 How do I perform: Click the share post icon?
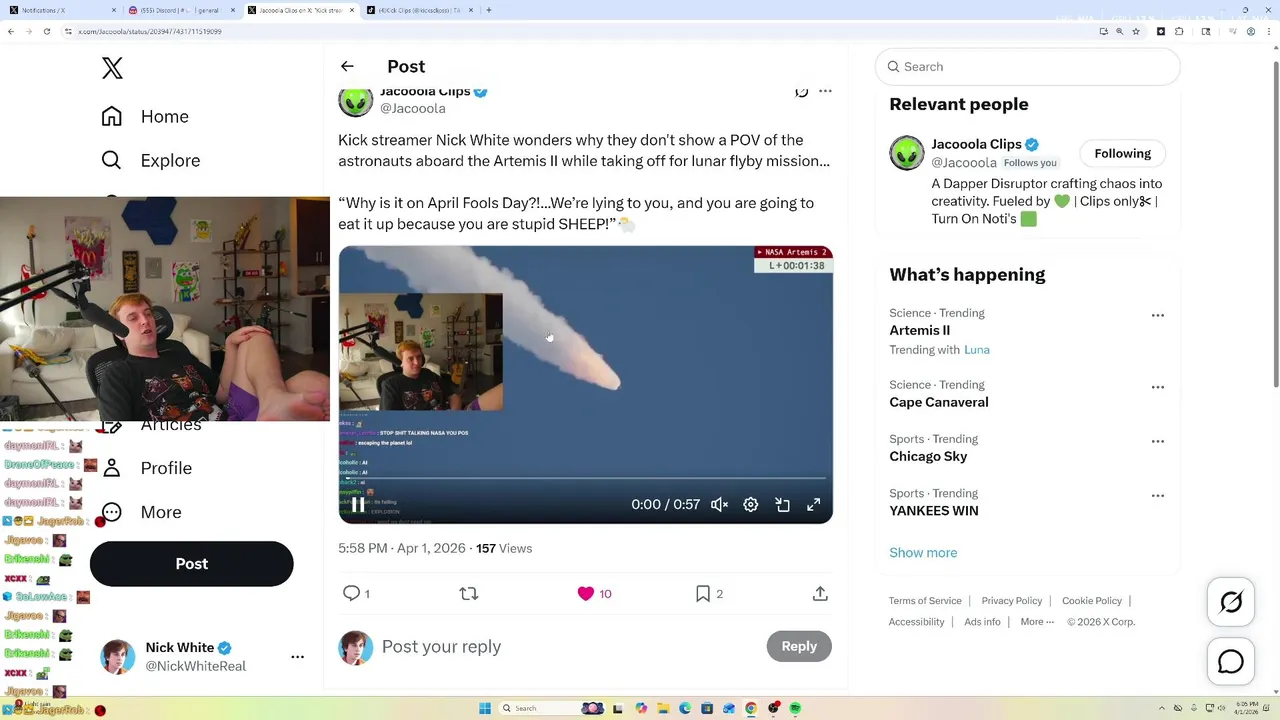coord(820,594)
